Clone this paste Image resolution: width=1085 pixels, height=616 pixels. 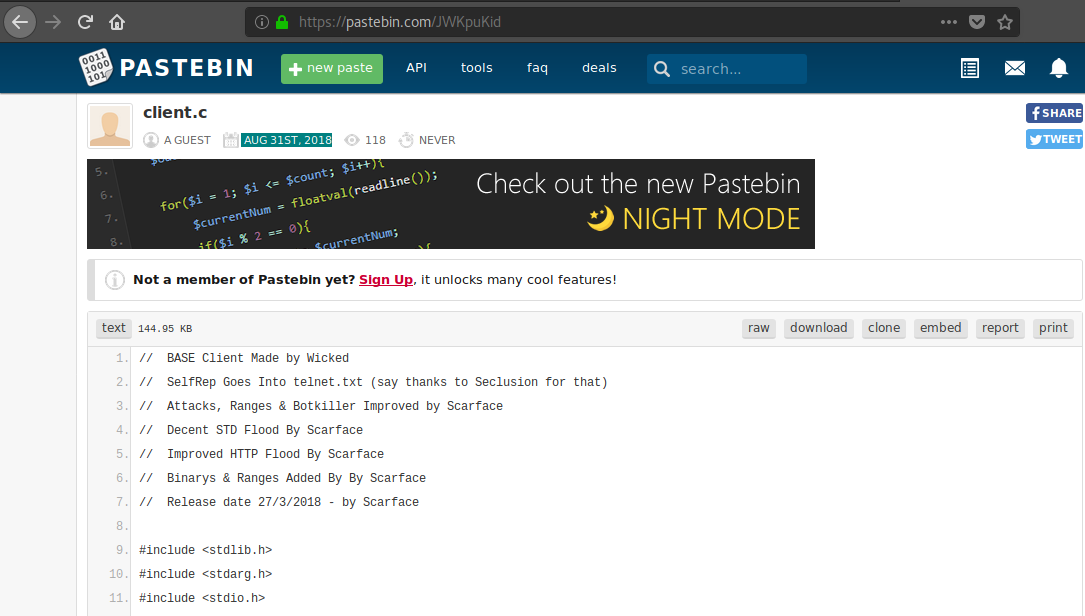pos(884,328)
